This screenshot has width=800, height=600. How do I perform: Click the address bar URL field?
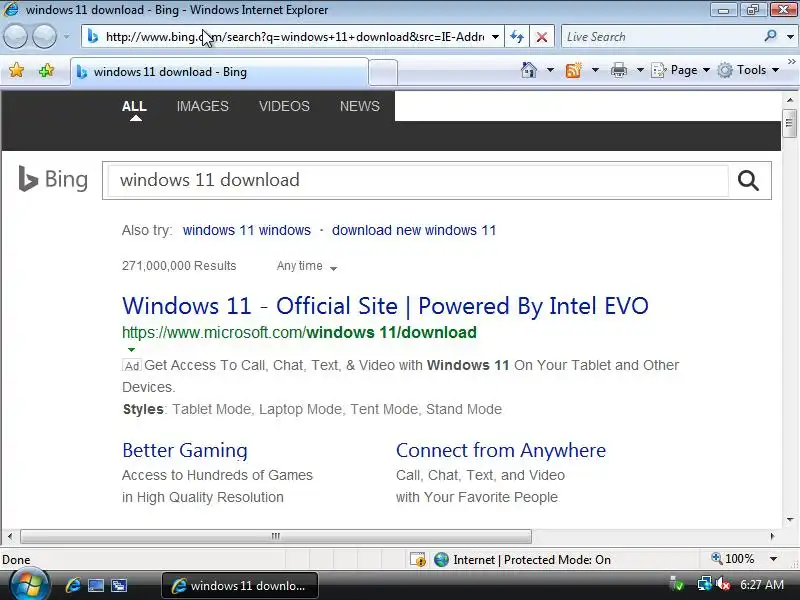(292, 37)
